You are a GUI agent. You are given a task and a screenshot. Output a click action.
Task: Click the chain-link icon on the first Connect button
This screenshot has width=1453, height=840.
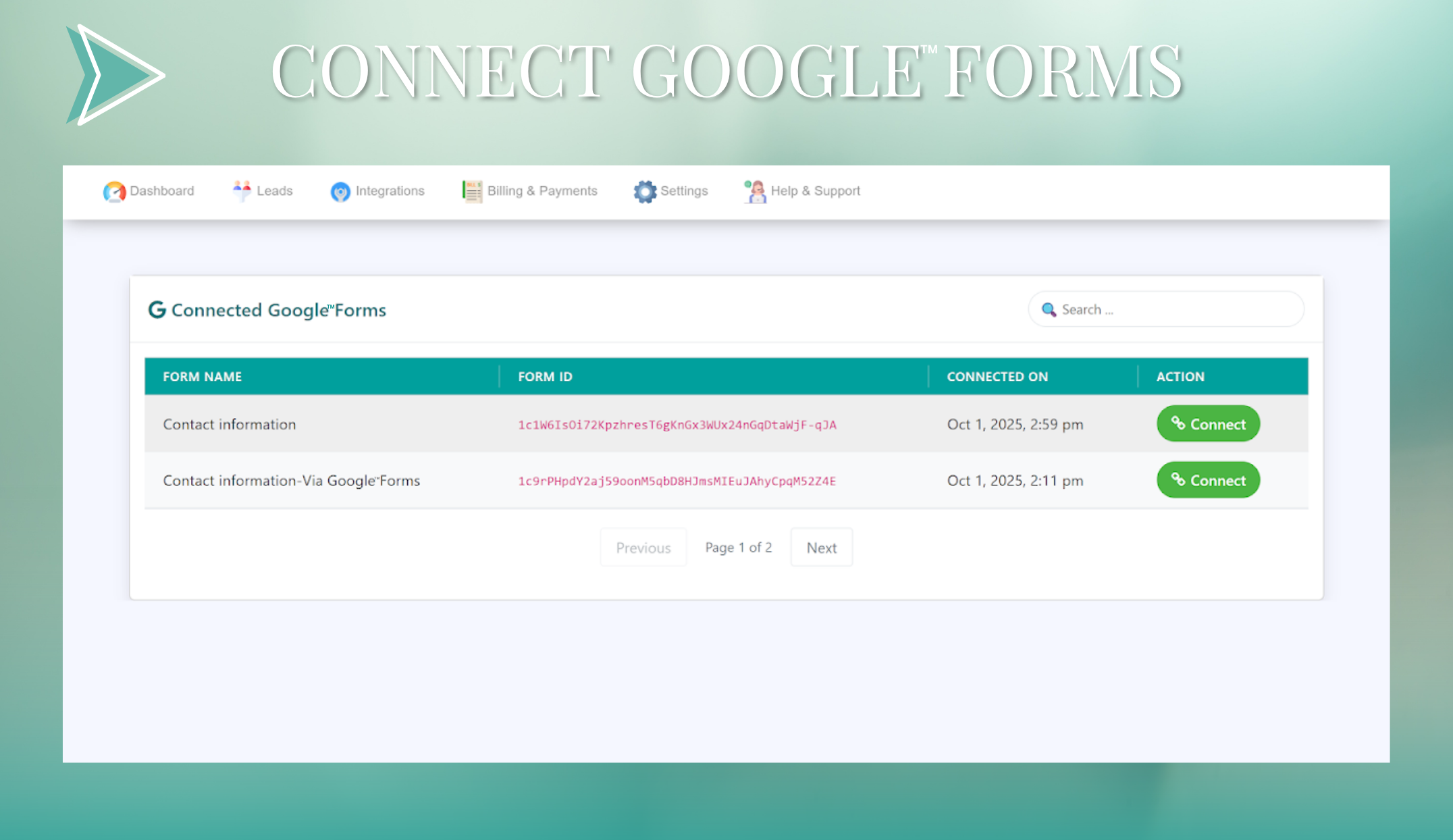1178,424
